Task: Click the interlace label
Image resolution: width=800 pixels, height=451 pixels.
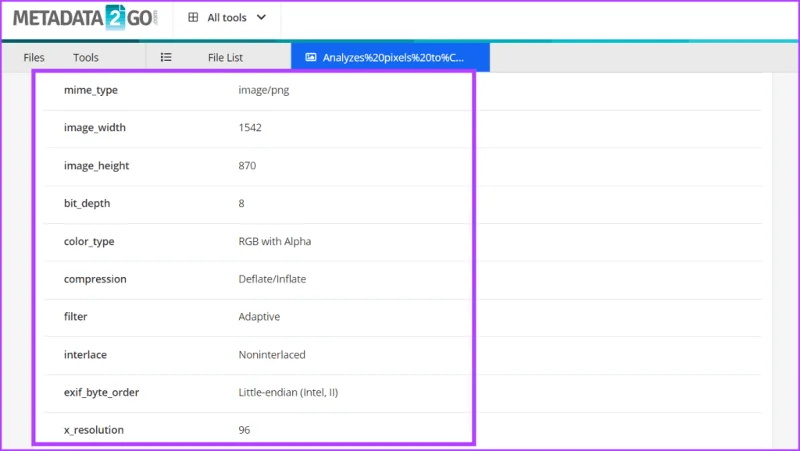Action: pos(85,355)
